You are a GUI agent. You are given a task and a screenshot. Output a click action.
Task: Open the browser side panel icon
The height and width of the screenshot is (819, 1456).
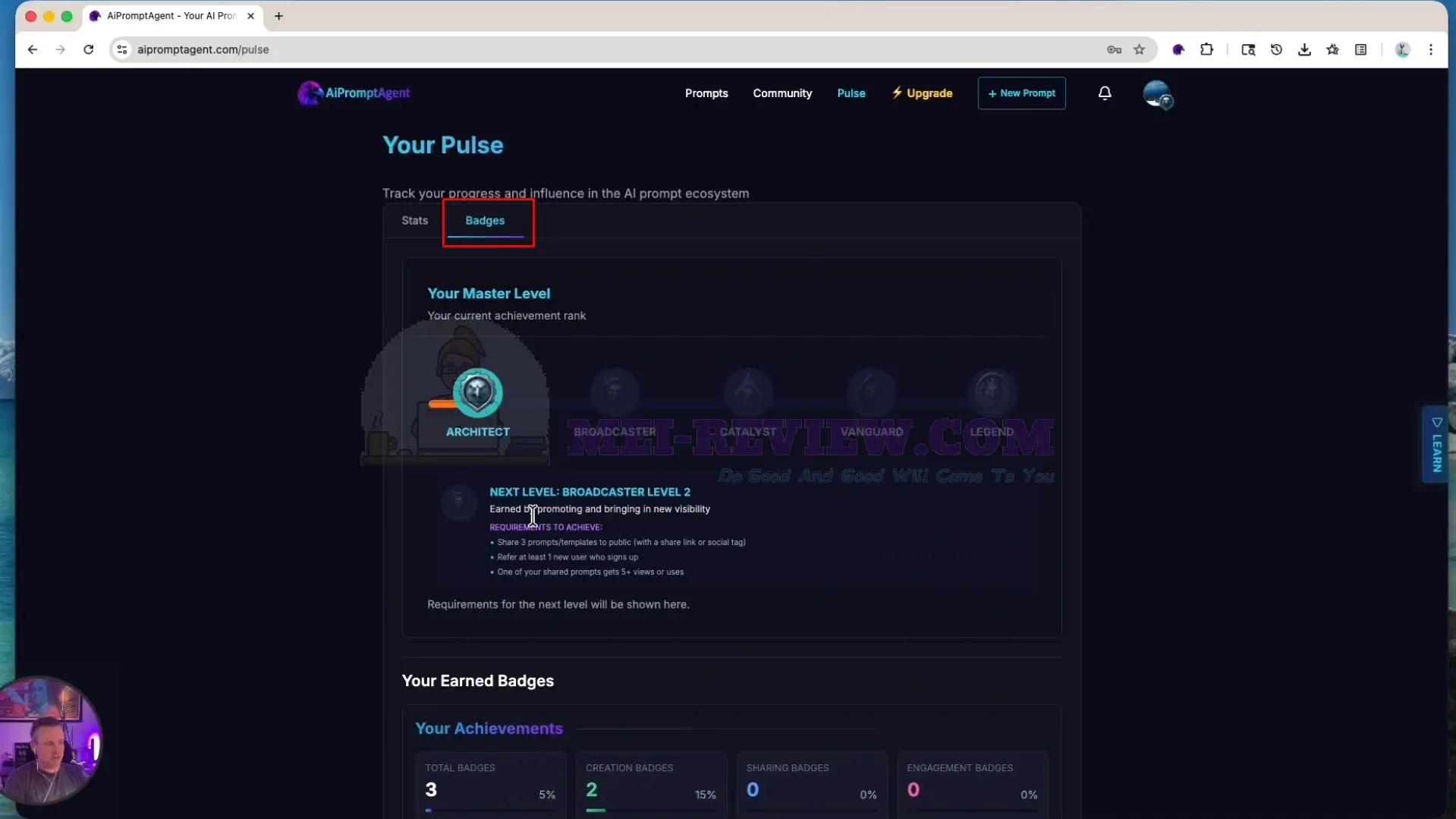(x=1360, y=49)
